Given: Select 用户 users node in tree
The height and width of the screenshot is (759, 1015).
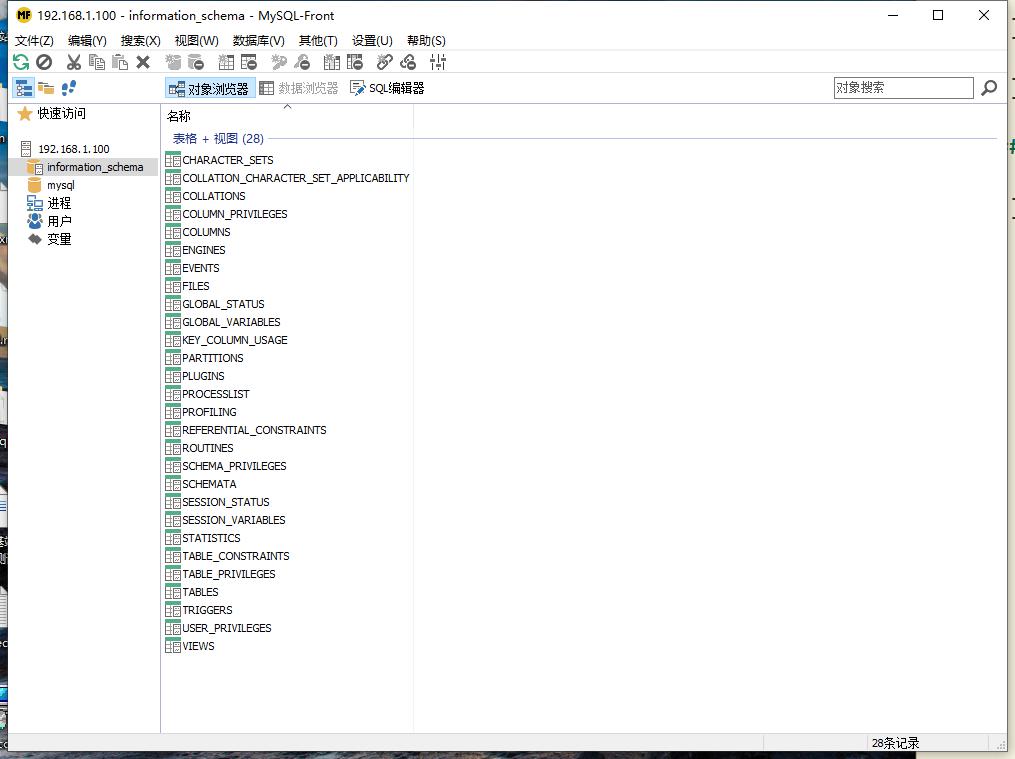Looking at the screenshot, I should (x=59, y=221).
